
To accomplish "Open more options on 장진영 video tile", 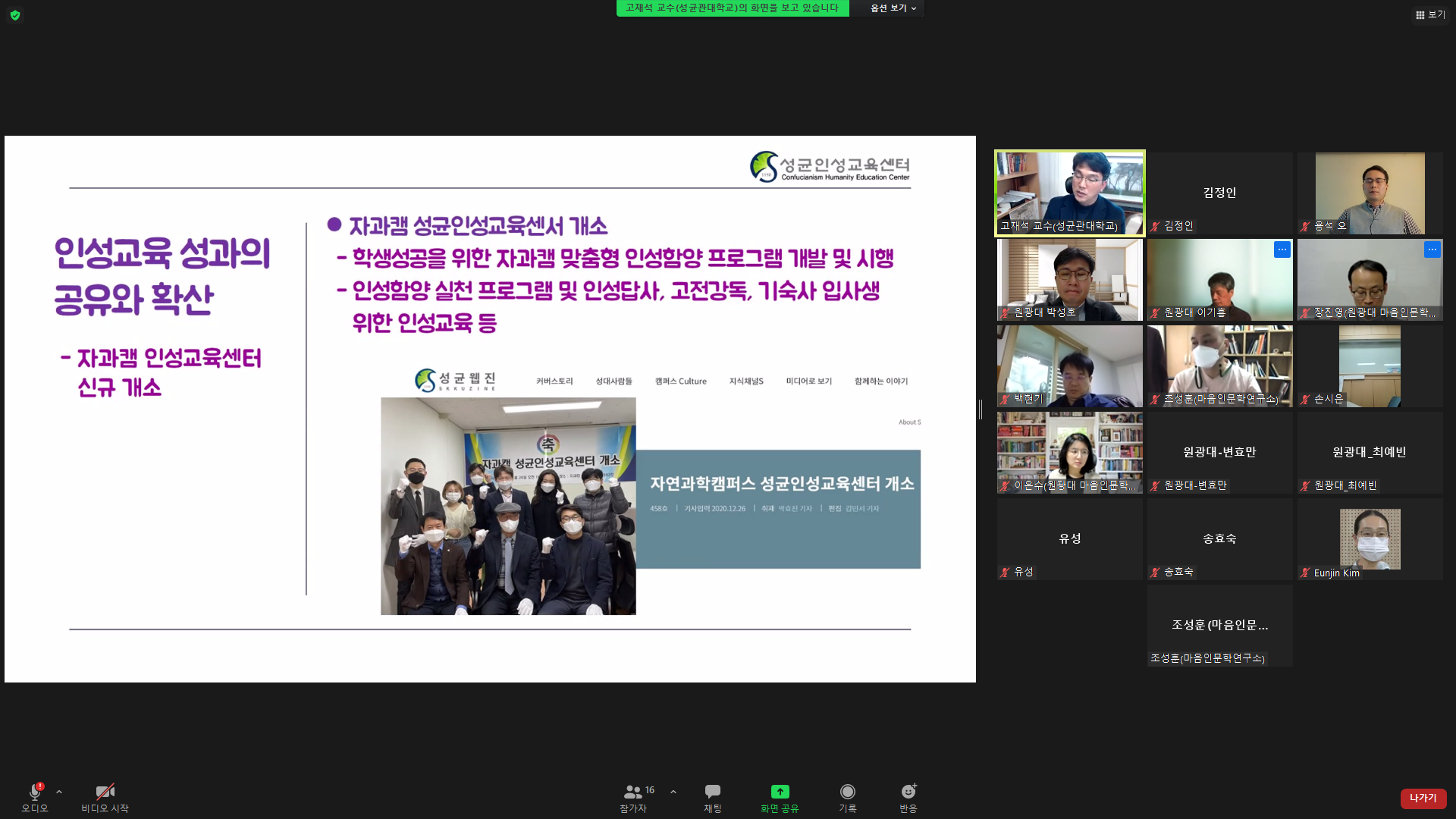I will pos(1432,249).
